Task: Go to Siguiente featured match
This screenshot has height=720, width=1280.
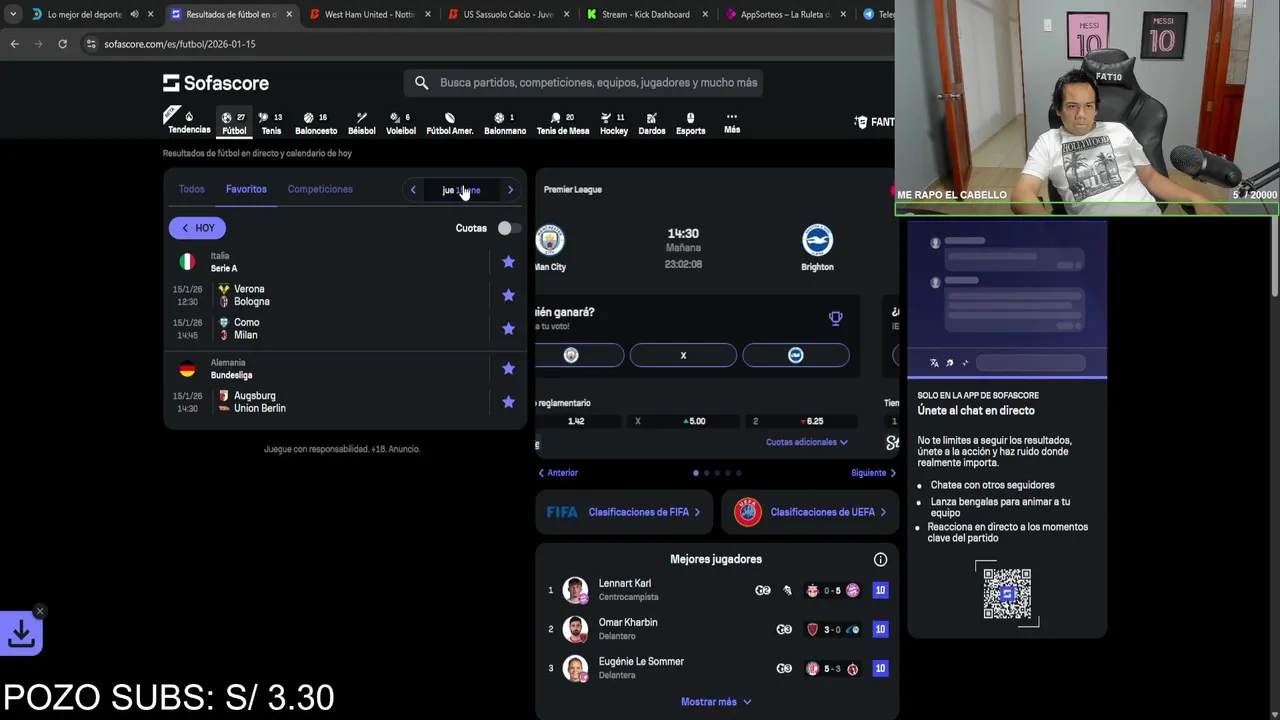Action: 873,473
